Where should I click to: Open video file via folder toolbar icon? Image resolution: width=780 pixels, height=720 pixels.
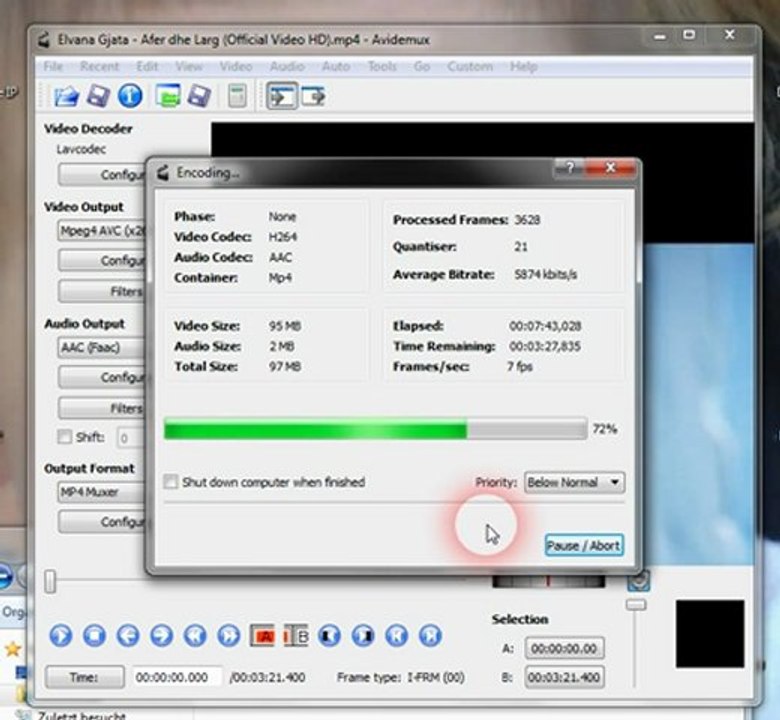(x=66, y=96)
